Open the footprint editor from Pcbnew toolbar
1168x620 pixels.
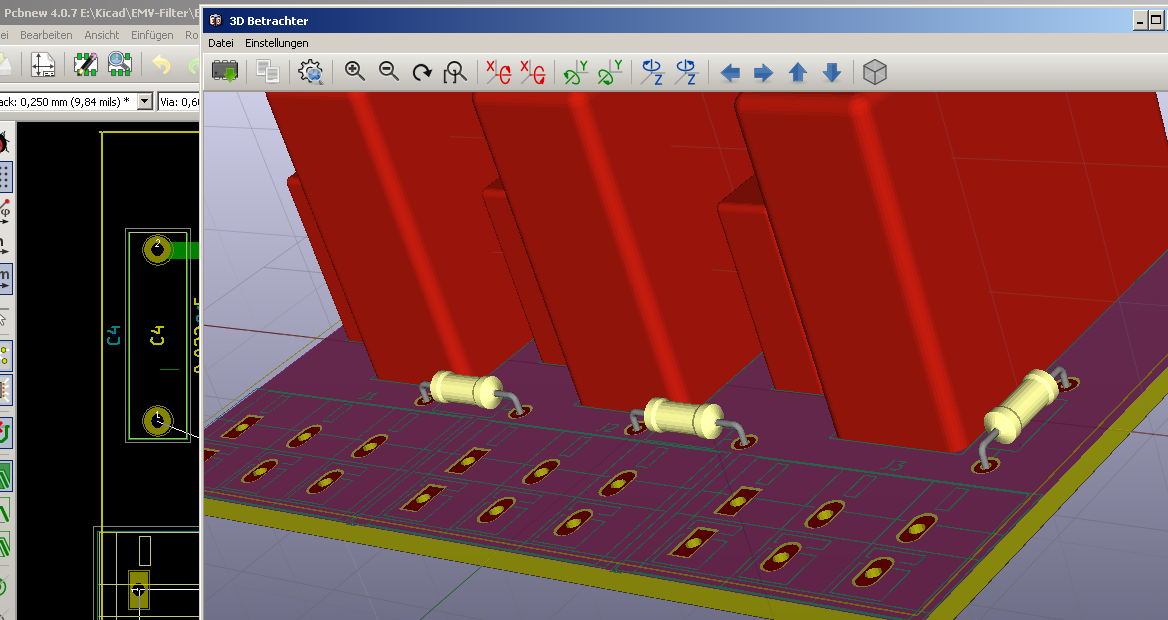click(85, 65)
